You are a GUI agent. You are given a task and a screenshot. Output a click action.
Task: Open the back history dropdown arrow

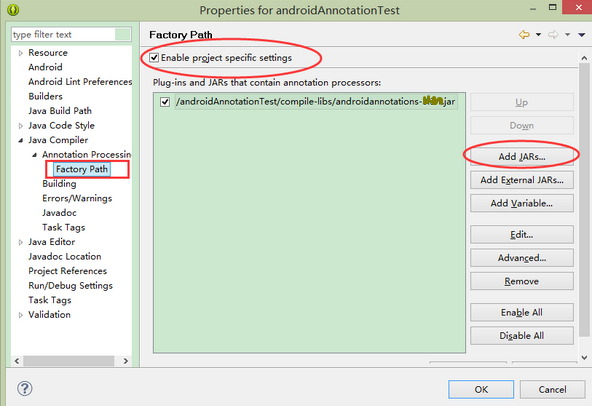538,35
